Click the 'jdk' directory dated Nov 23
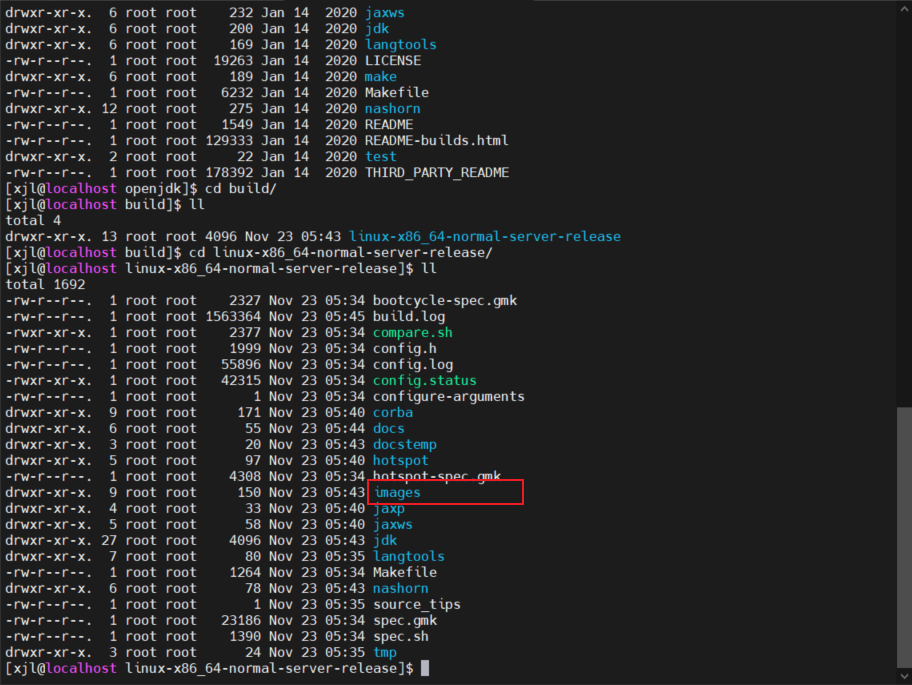This screenshot has width=912, height=685. (385, 540)
